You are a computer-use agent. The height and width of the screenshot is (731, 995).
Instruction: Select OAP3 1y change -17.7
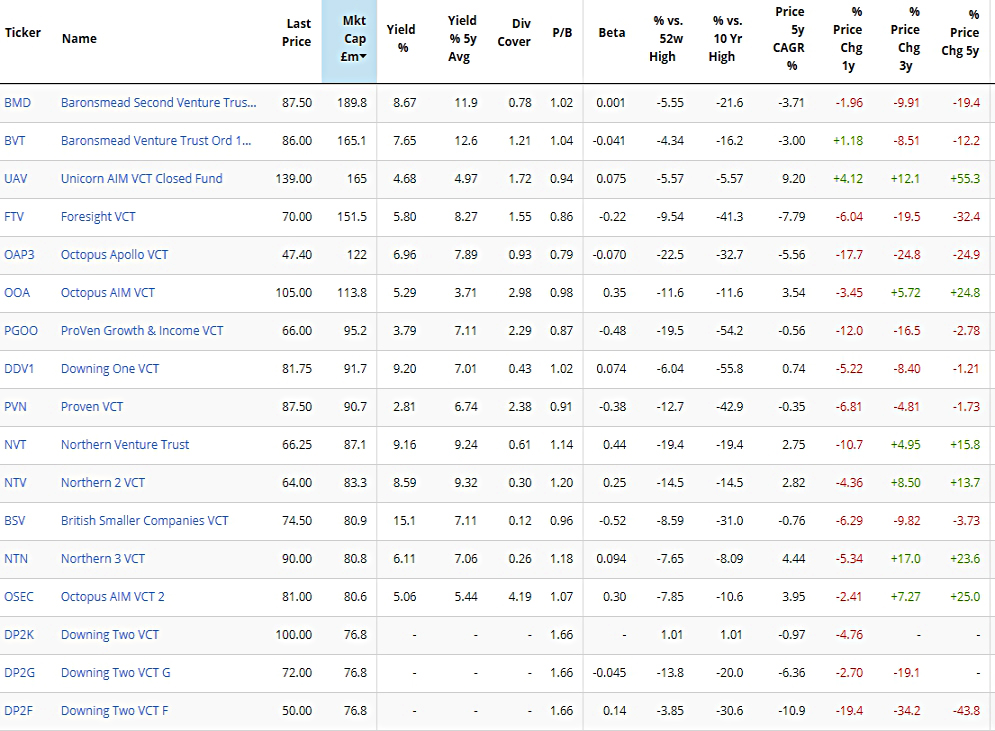coord(849,255)
